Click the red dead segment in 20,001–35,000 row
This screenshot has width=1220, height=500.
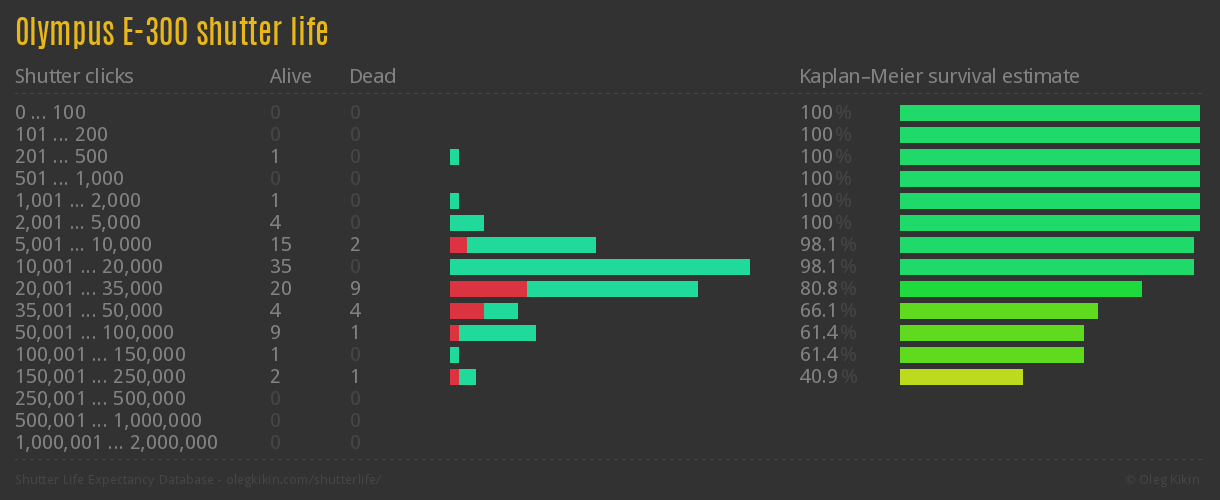pyautogui.click(x=488, y=289)
